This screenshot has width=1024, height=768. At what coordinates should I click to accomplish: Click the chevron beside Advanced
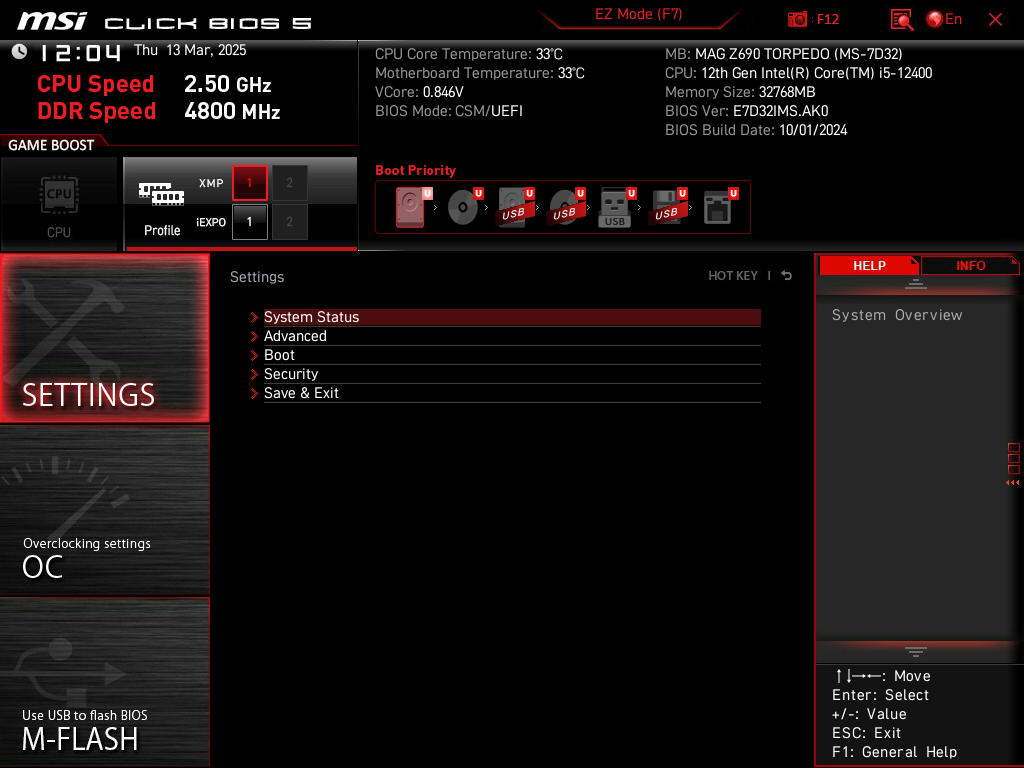255,336
